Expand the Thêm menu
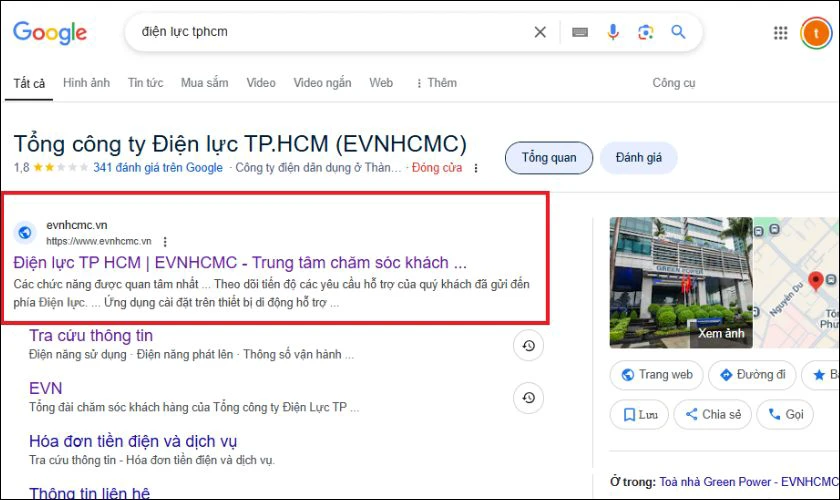This screenshot has width=840, height=500. pyautogui.click(x=436, y=83)
